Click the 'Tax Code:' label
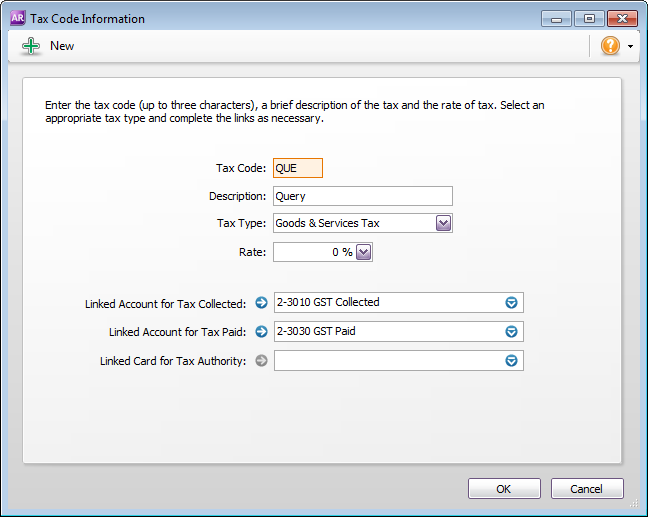The height and width of the screenshot is (517, 648). [x=241, y=168]
